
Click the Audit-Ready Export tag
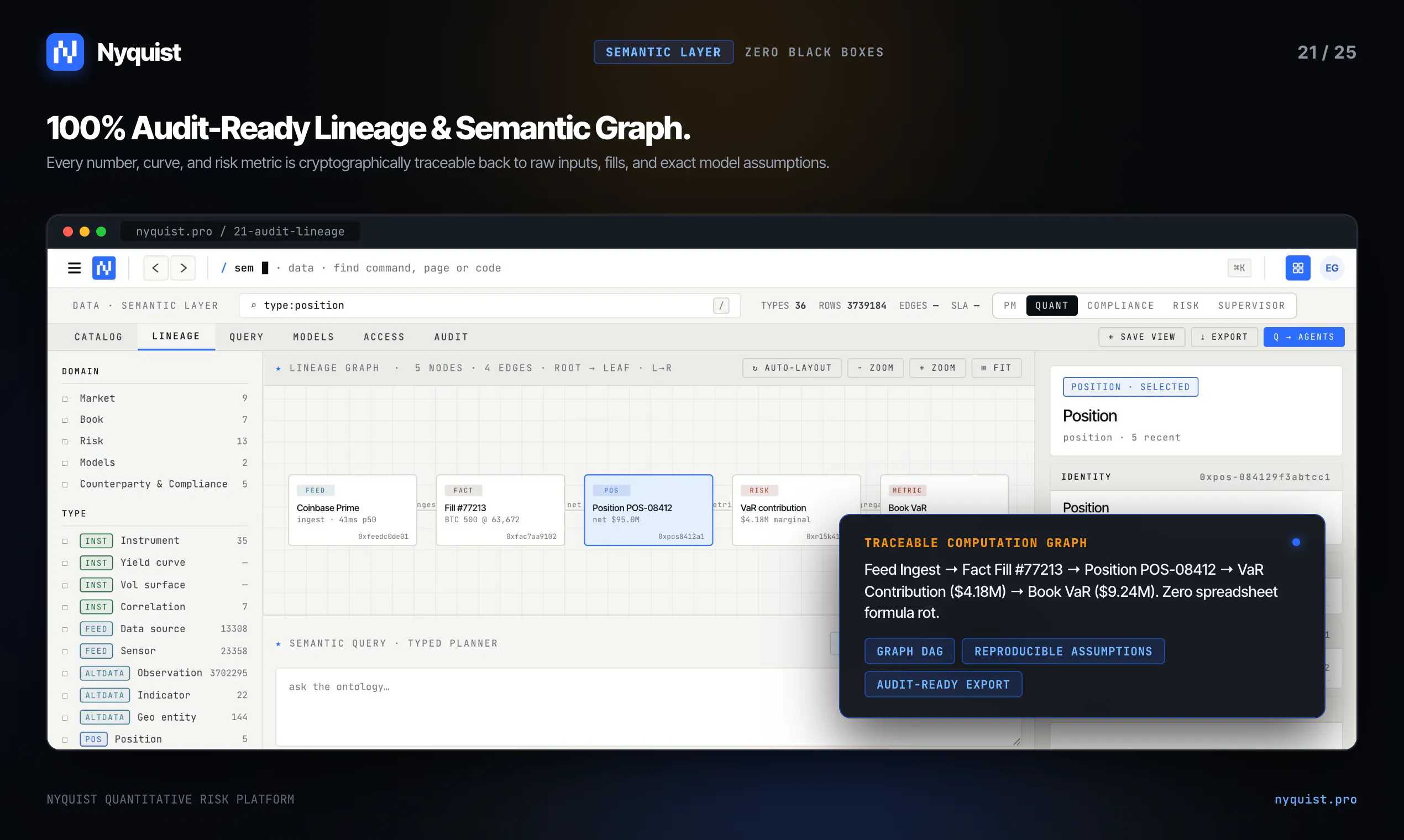pos(942,684)
